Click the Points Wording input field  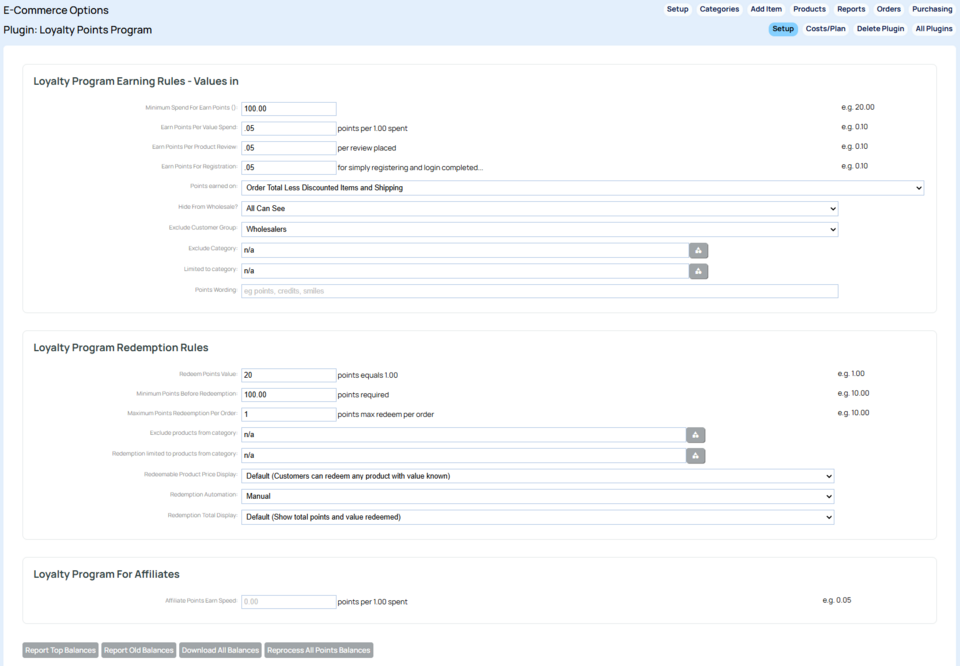click(539, 291)
